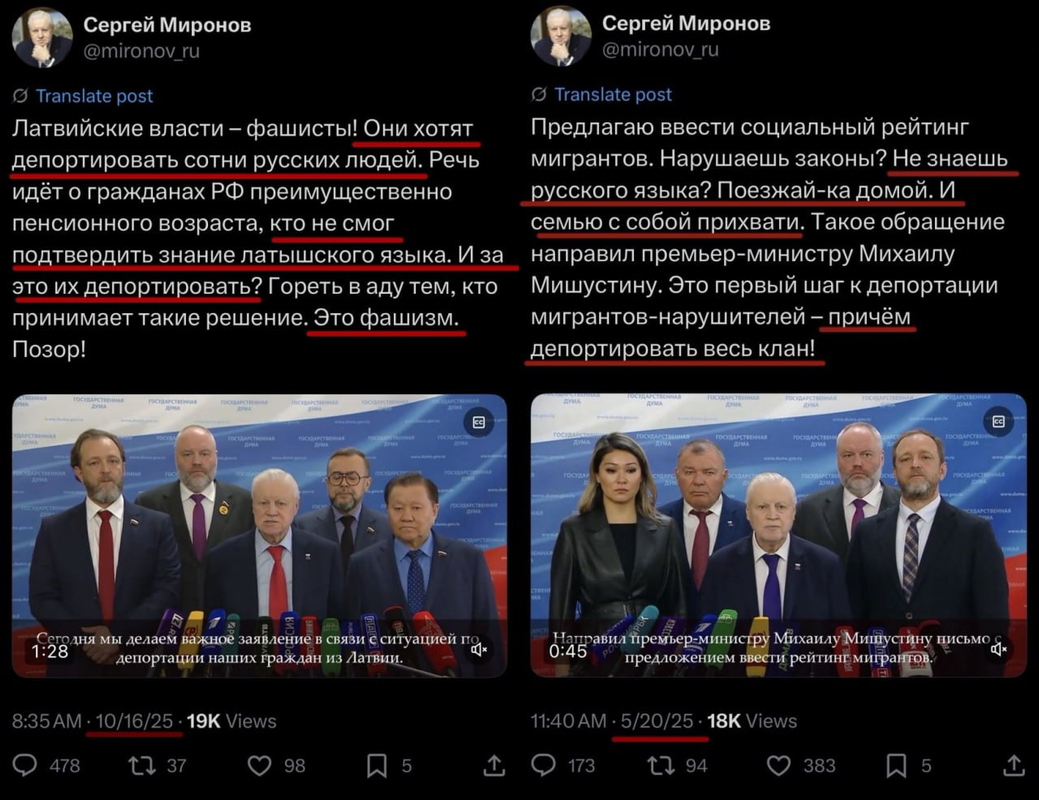Open @mironov_ru handle on left post
This screenshot has height=800, width=1039.
click(x=141, y=51)
